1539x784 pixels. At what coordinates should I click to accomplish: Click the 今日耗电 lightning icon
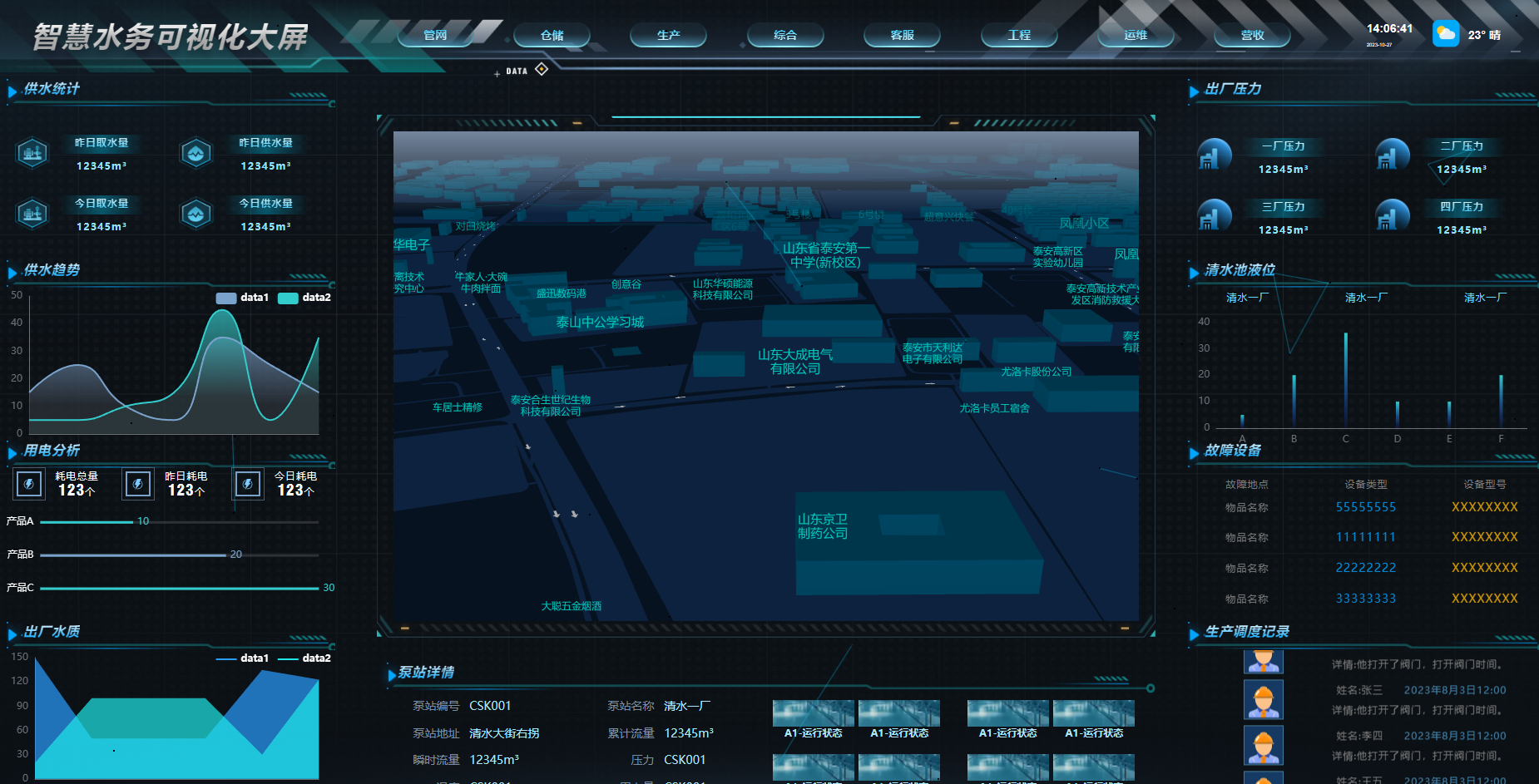(x=248, y=483)
